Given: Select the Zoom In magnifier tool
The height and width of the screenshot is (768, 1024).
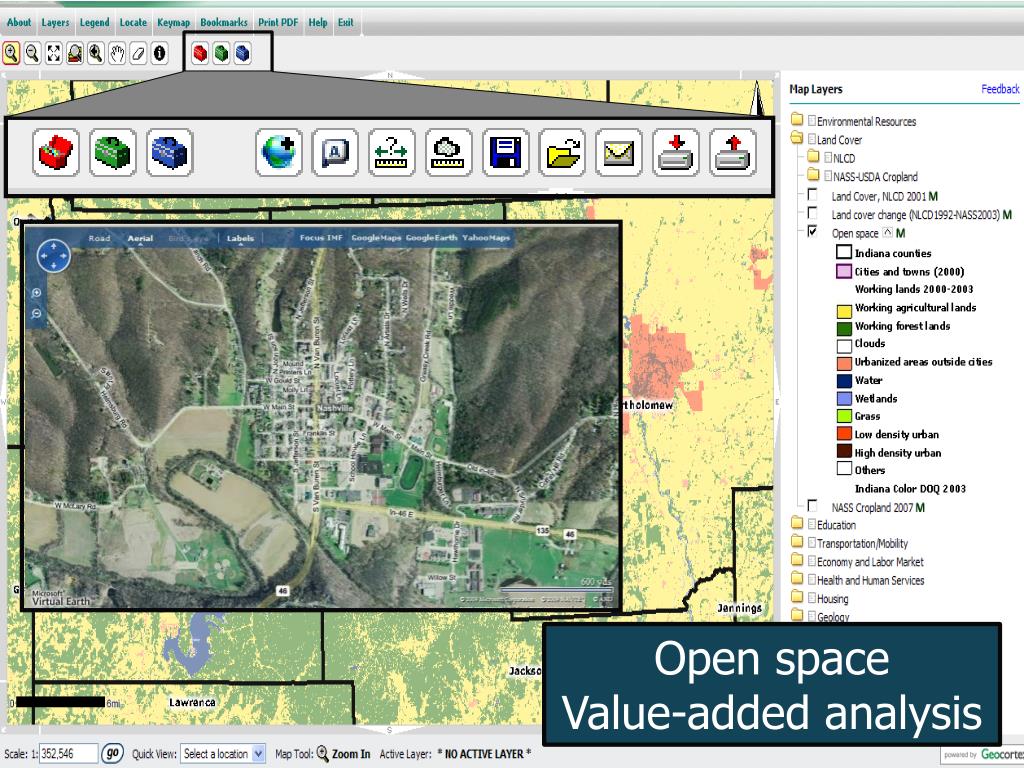Looking at the screenshot, I should (x=11, y=53).
